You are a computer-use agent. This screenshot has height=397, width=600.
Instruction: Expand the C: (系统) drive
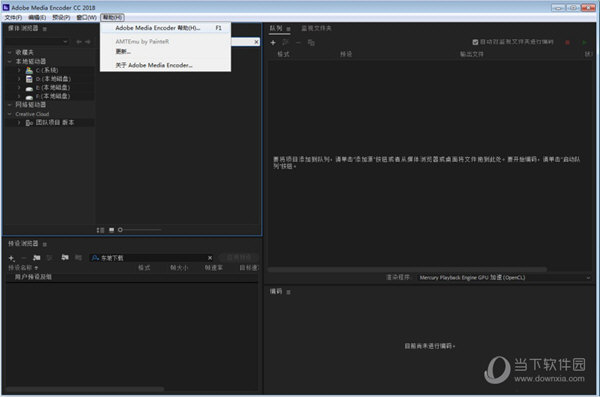(x=19, y=70)
